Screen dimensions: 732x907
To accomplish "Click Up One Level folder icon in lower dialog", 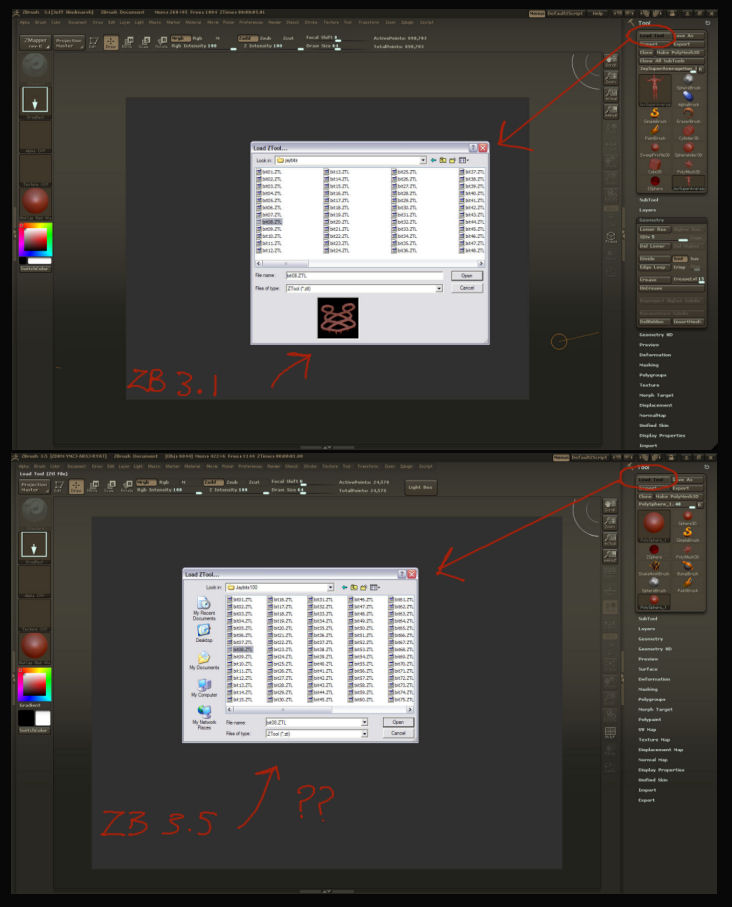I will (354, 587).
